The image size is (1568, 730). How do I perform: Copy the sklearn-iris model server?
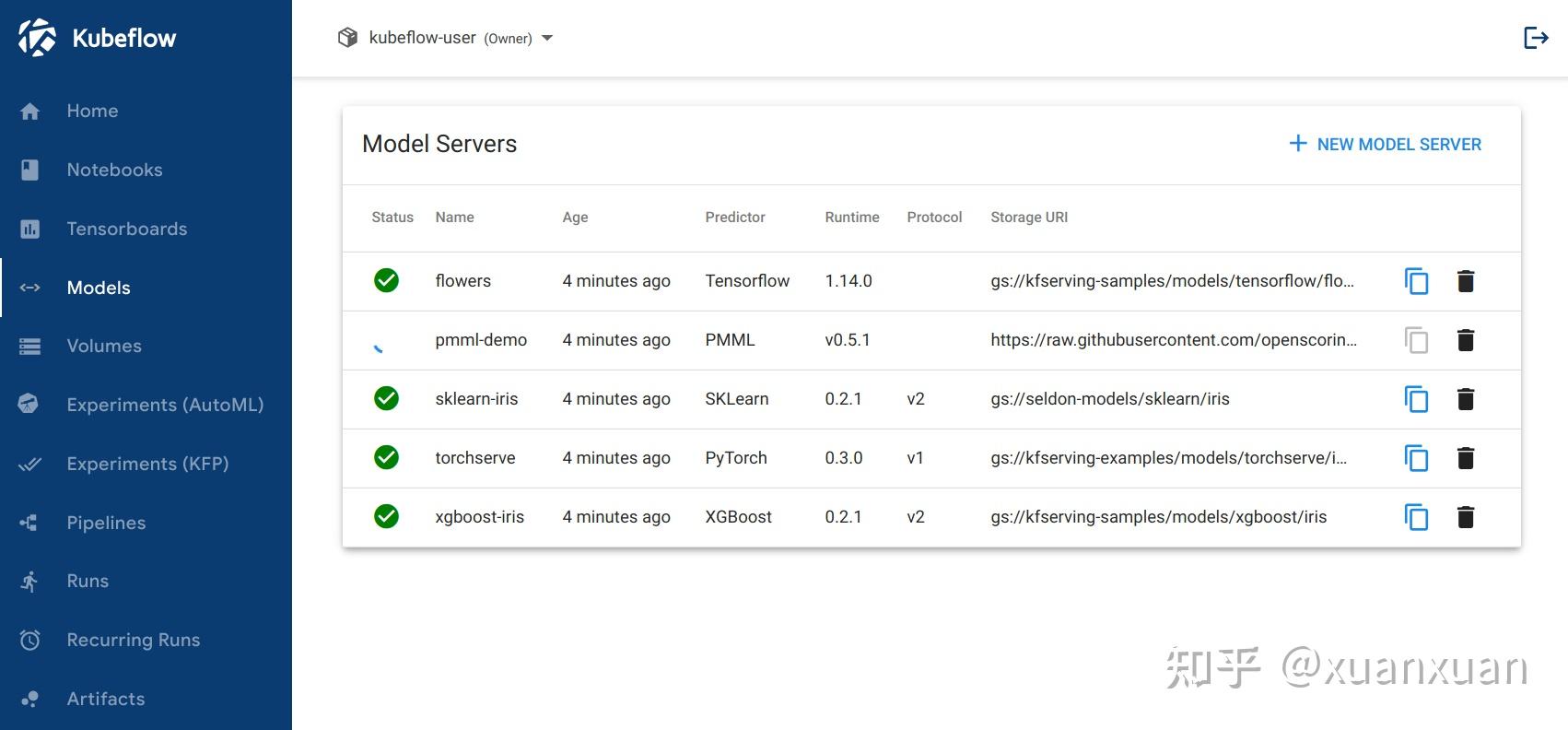coord(1416,399)
